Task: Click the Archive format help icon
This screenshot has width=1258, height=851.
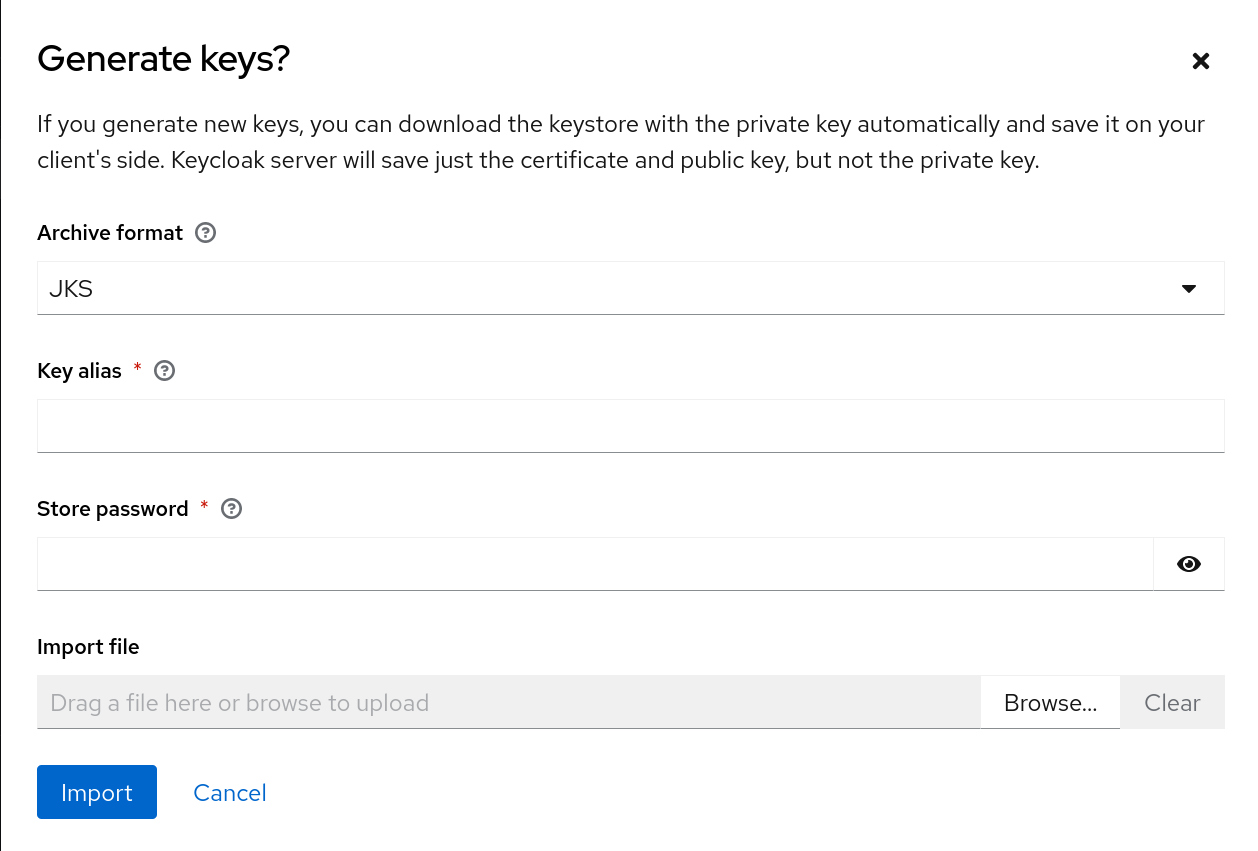Action: (206, 233)
